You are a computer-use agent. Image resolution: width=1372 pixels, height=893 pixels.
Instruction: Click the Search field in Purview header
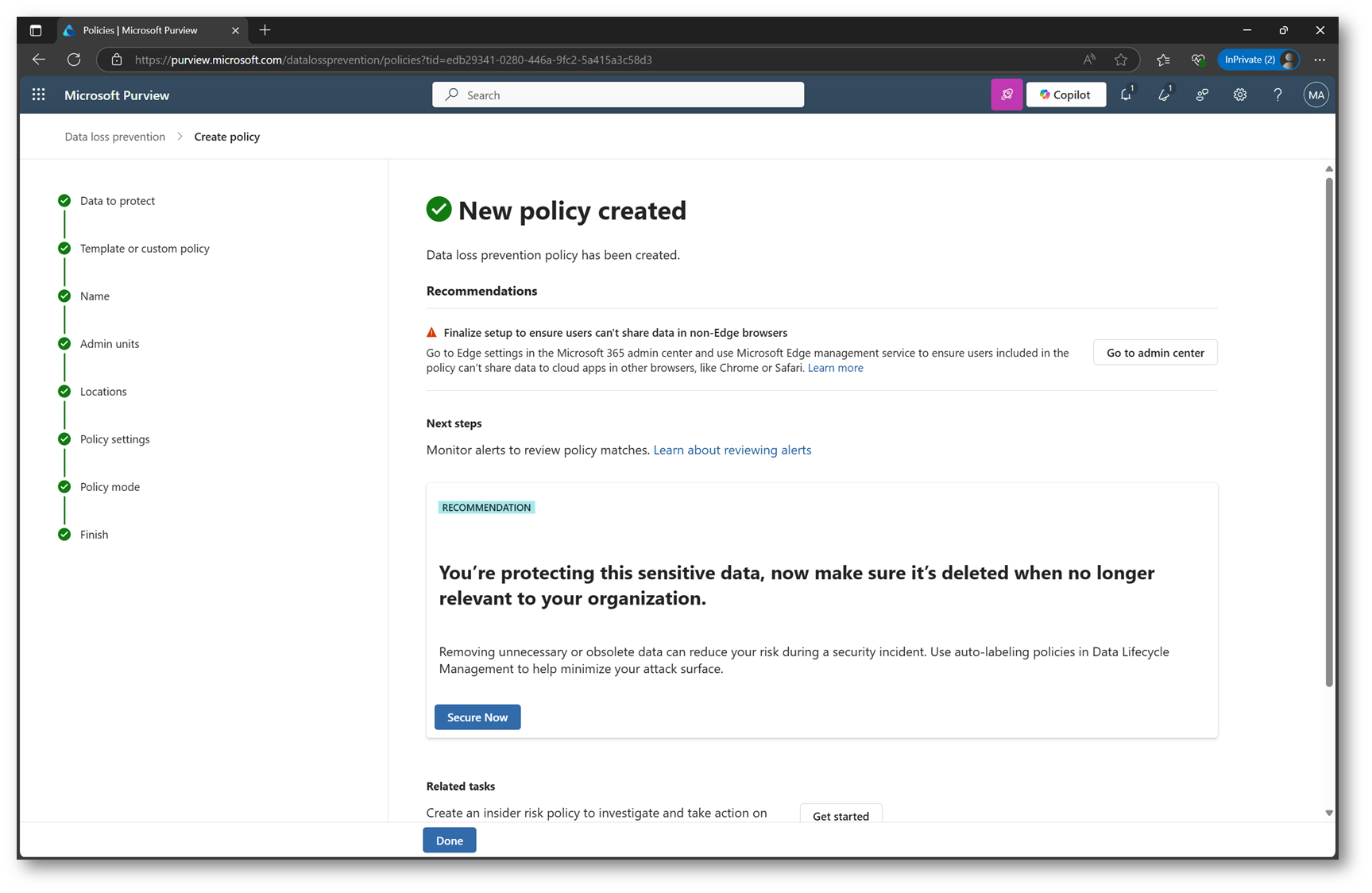point(618,95)
